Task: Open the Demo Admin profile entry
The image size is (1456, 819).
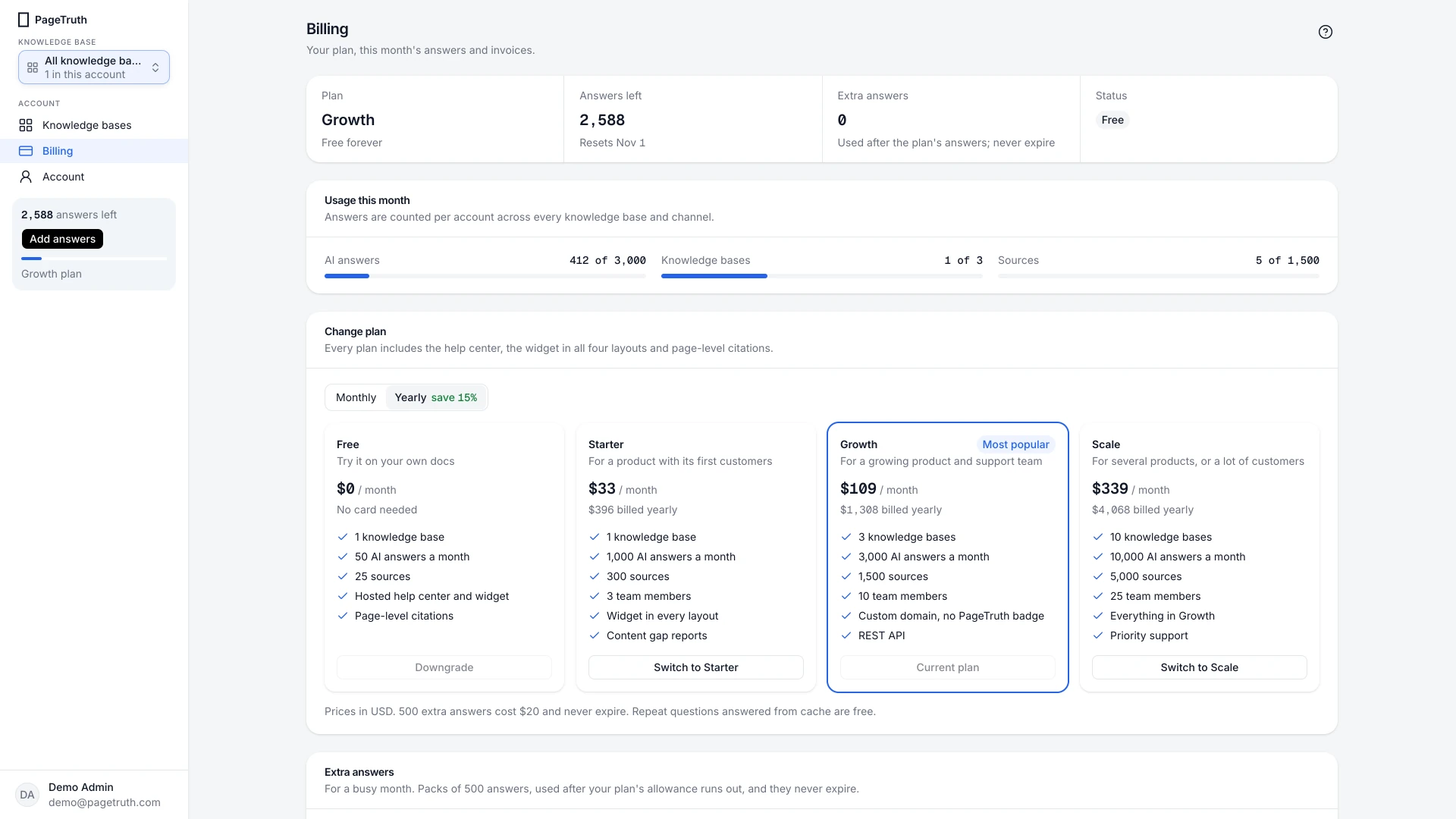Action: pyautogui.click(x=94, y=795)
